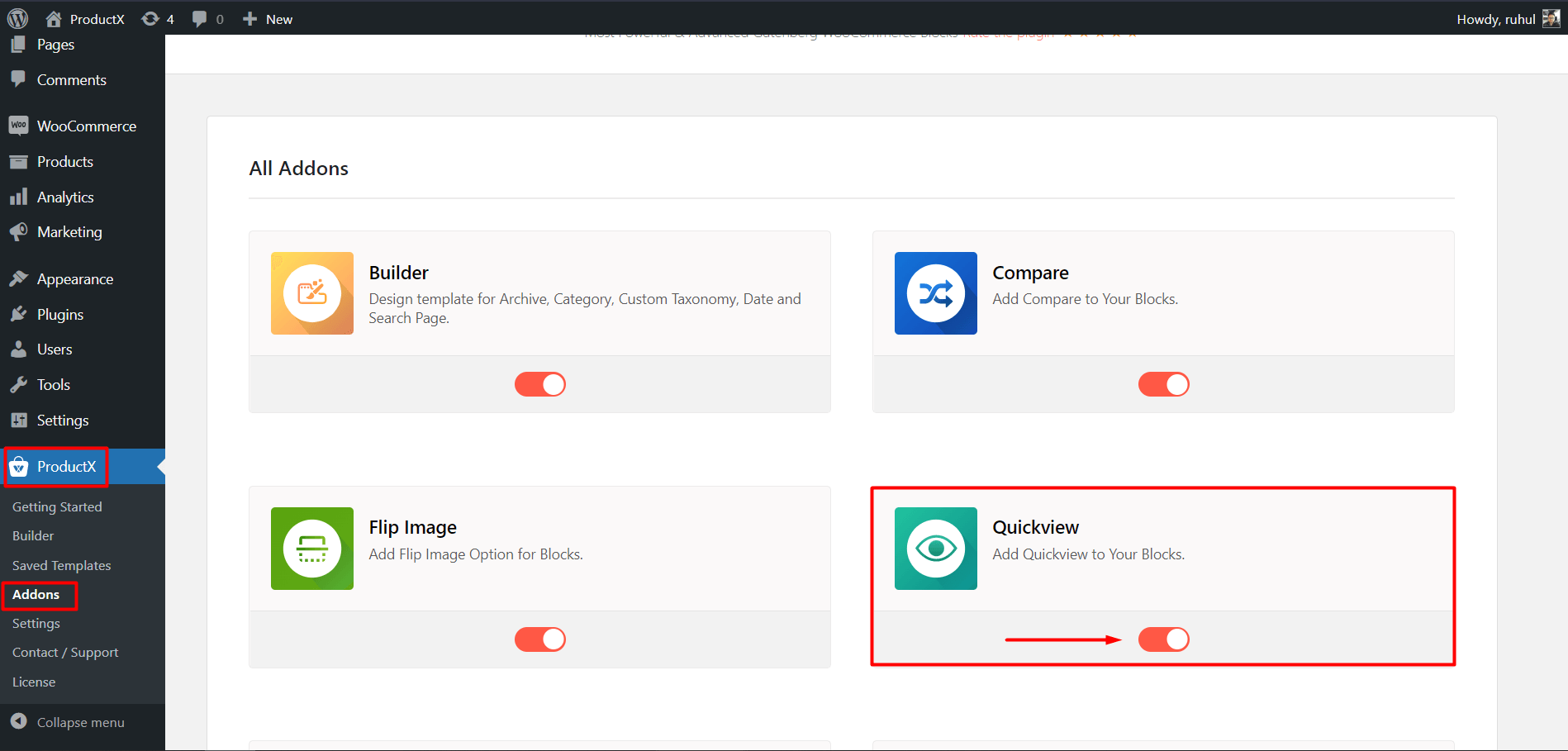Viewport: 1568px width, 751px height.
Task: Open the Howdy, ruhul account menu
Action: pyautogui.click(x=1495, y=18)
